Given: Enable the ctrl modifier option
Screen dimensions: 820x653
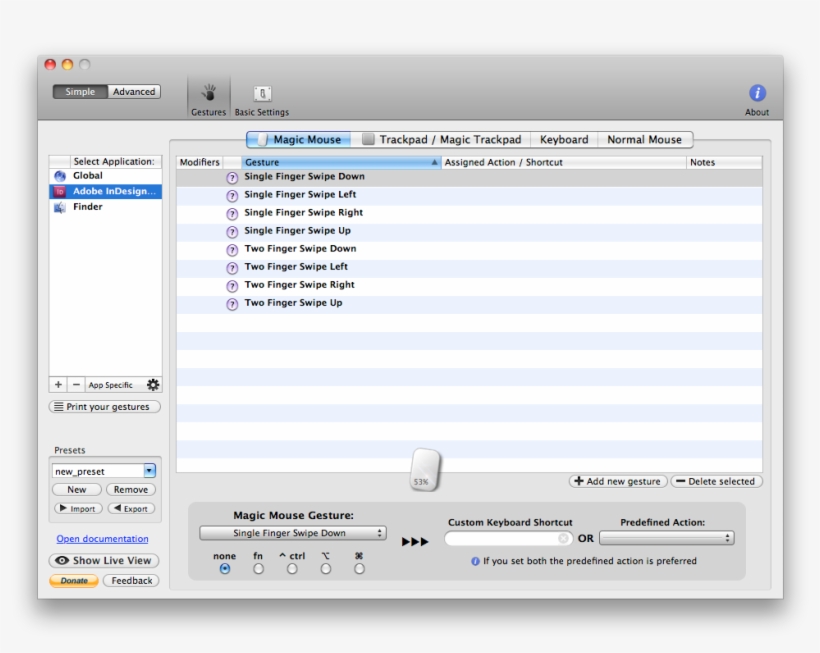Looking at the screenshot, I should (x=291, y=566).
